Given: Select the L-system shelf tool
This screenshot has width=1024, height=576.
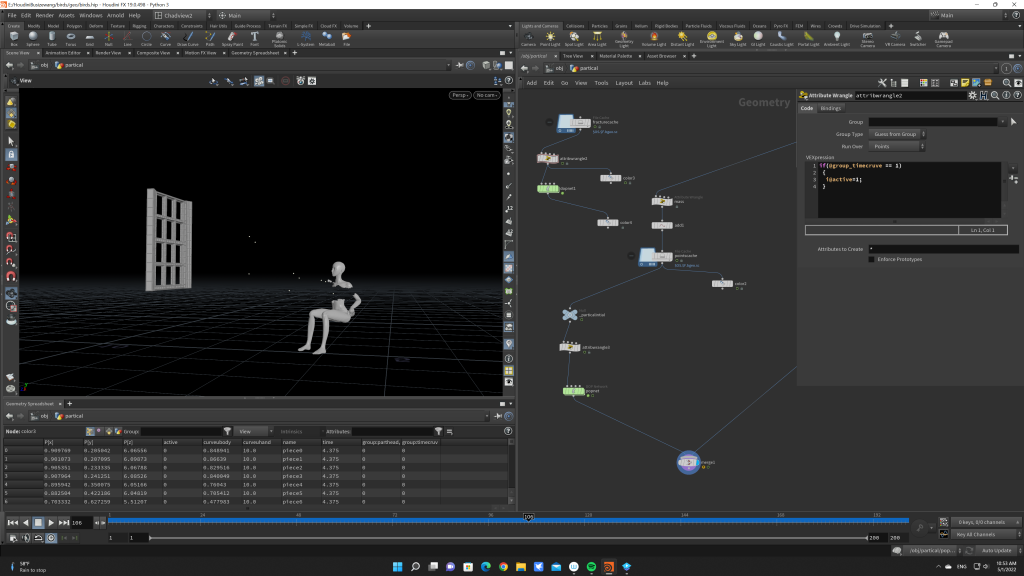Looking at the screenshot, I should click(306, 38).
